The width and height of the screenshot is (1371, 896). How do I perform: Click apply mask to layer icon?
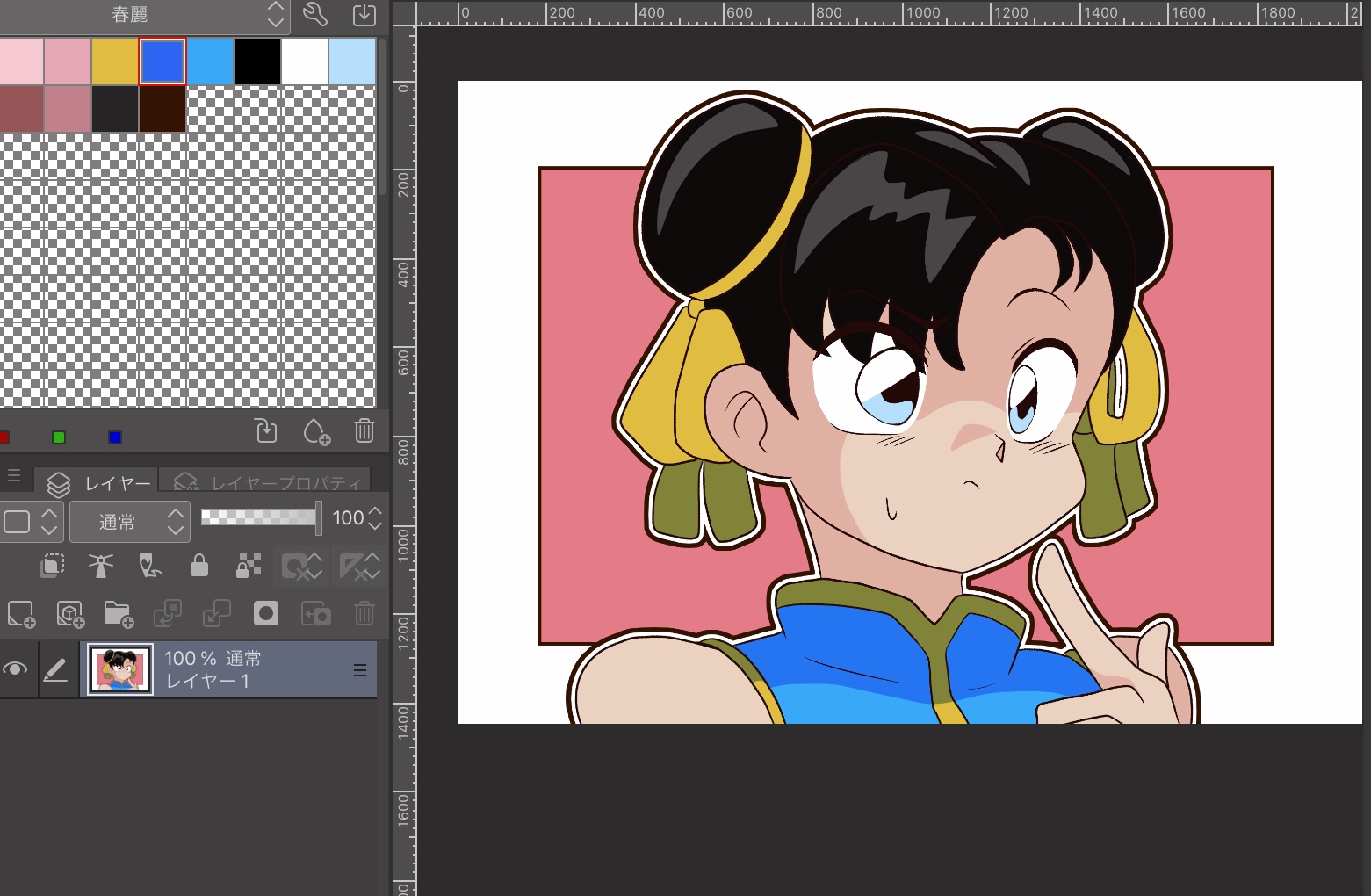click(315, 613)
